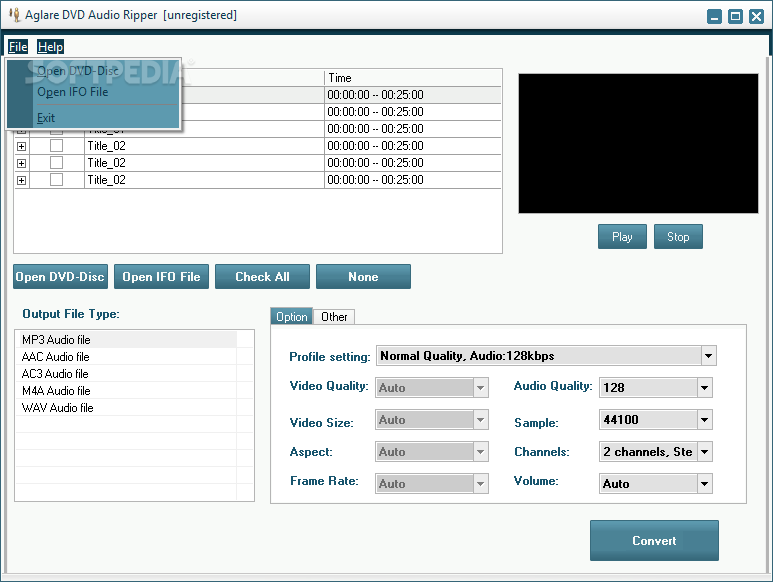Image resolution: width=773 pixels, height=582 pixels.
Task: Click the Time column header
Action: 413,78
